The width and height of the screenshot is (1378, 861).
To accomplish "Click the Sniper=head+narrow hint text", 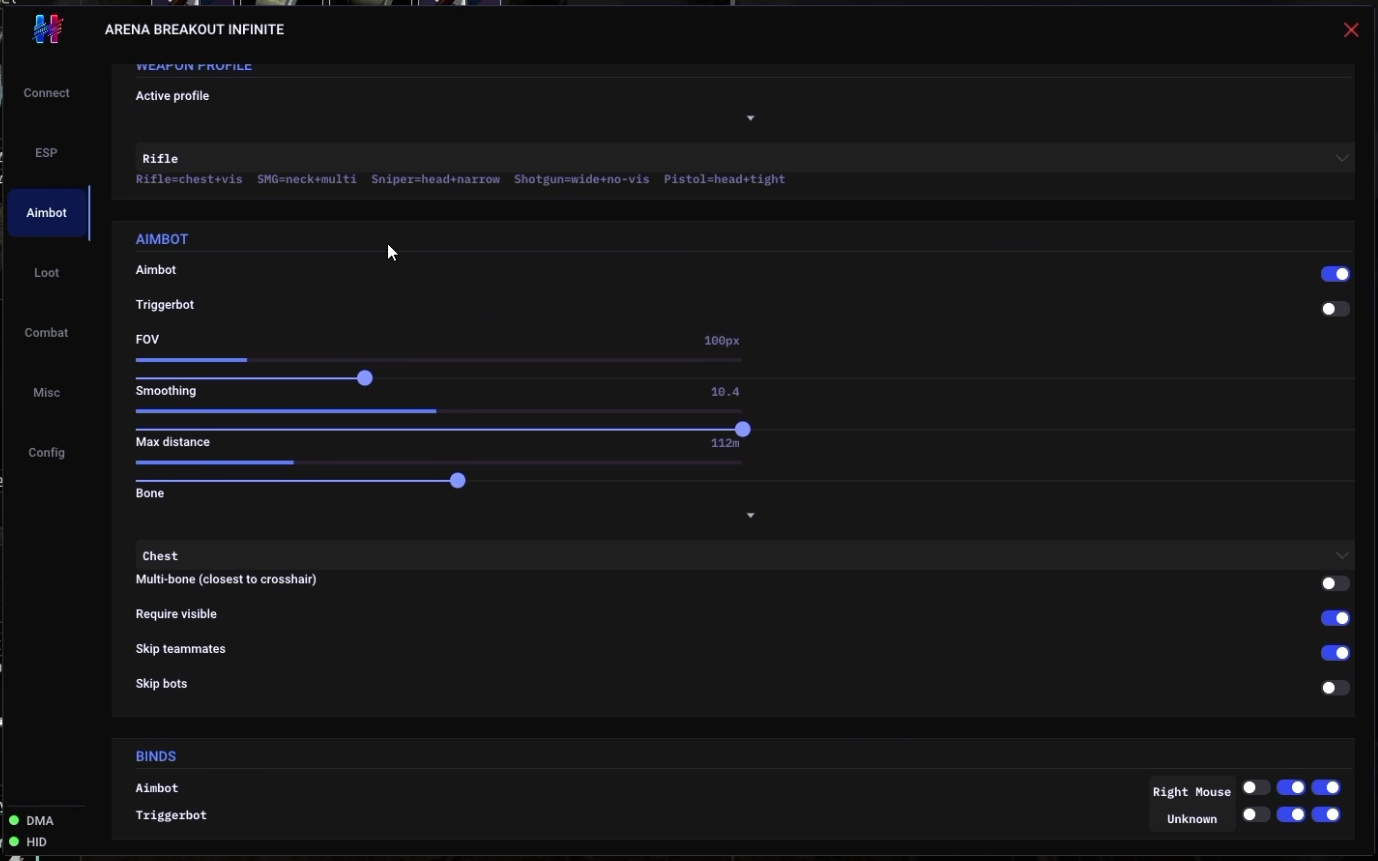I will coord(435,179).
